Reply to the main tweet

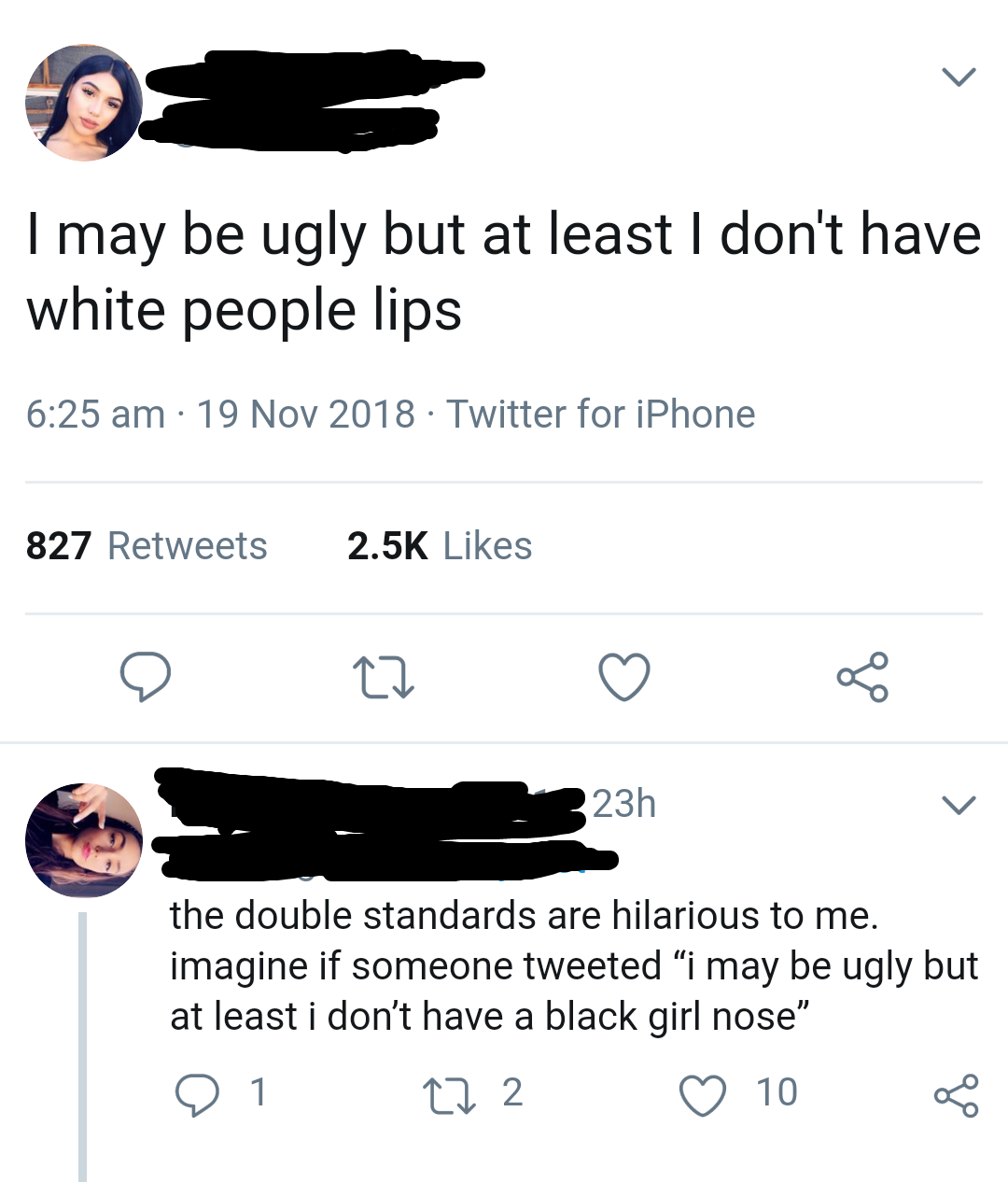[146, 677]
